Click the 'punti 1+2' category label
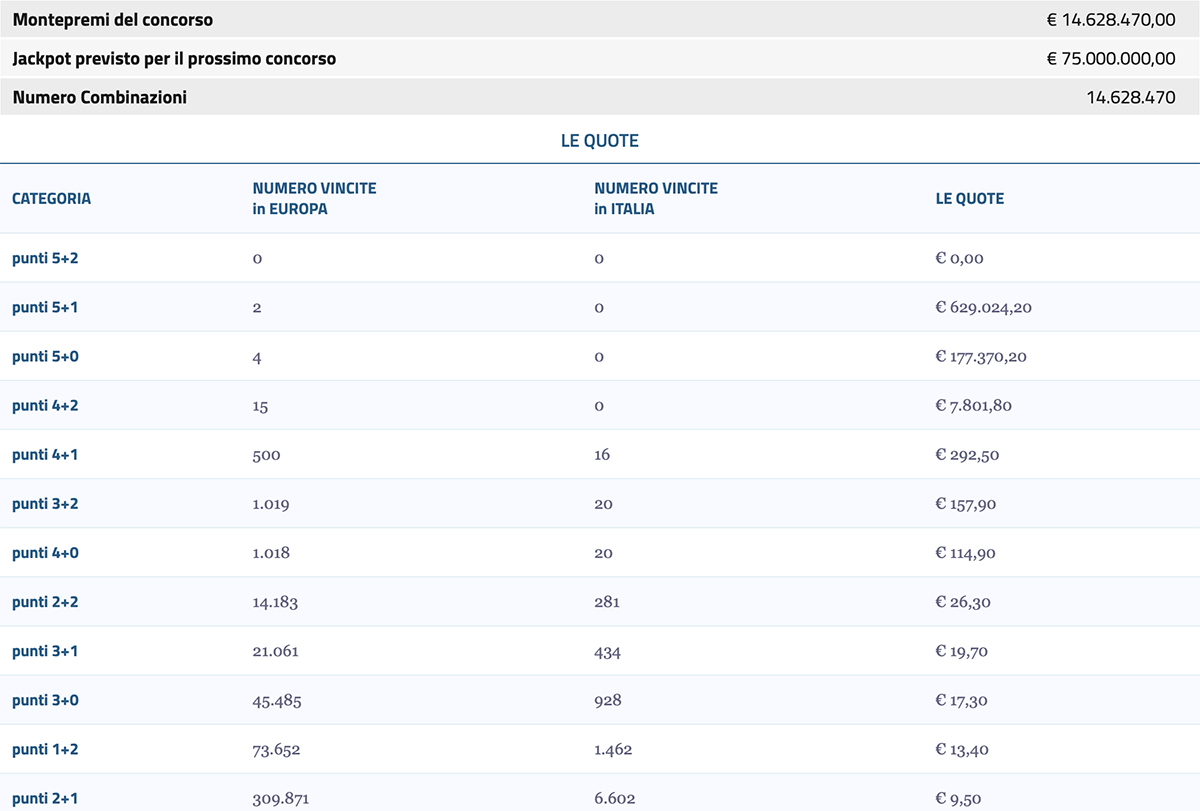 45,749
